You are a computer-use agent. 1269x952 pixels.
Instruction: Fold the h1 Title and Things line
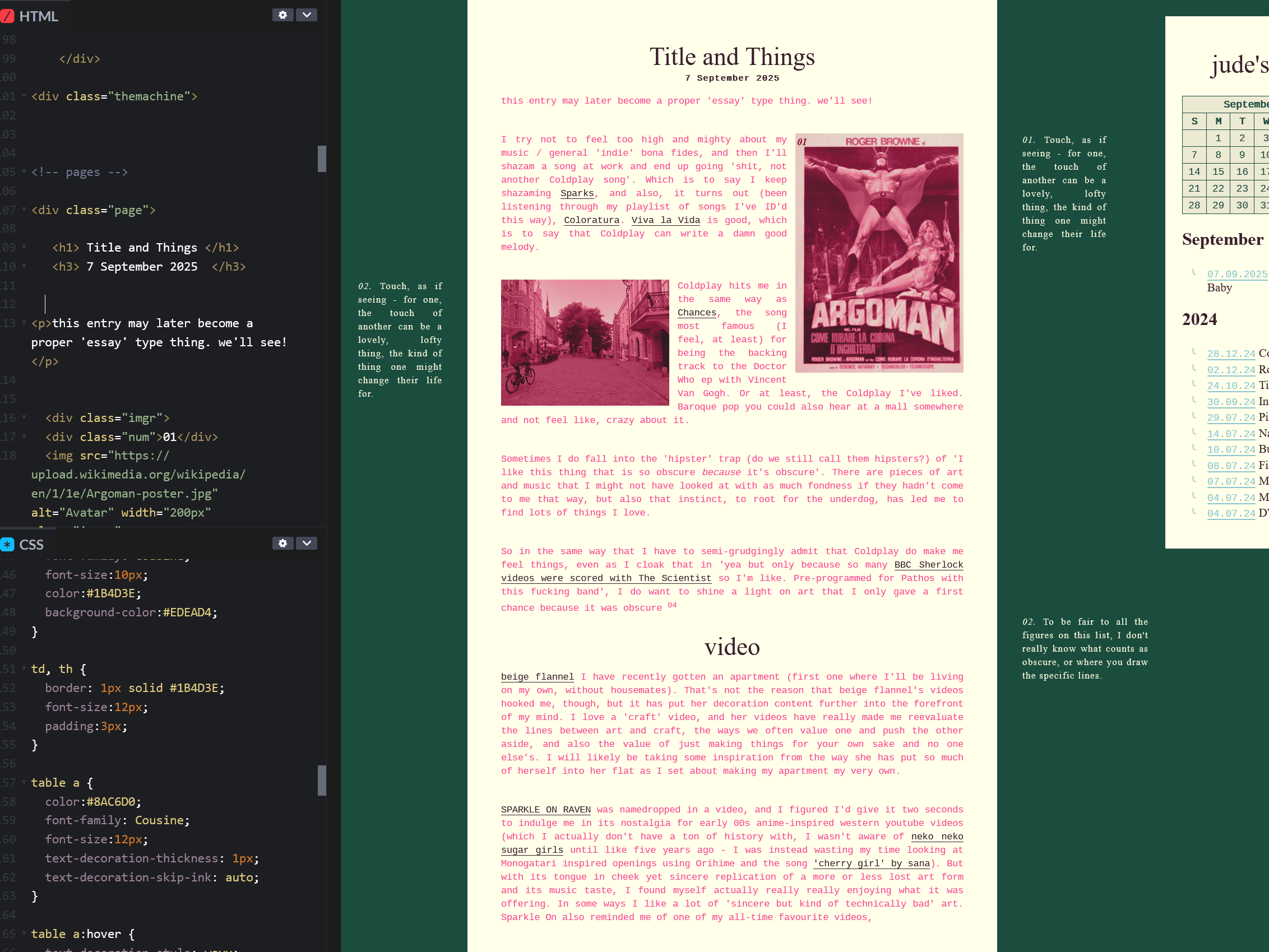(x=24, y=247)
